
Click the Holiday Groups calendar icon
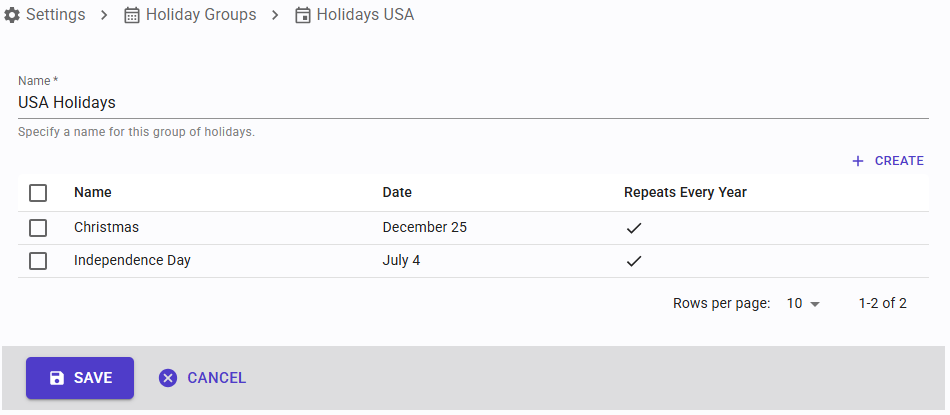(x=132, y=15)
